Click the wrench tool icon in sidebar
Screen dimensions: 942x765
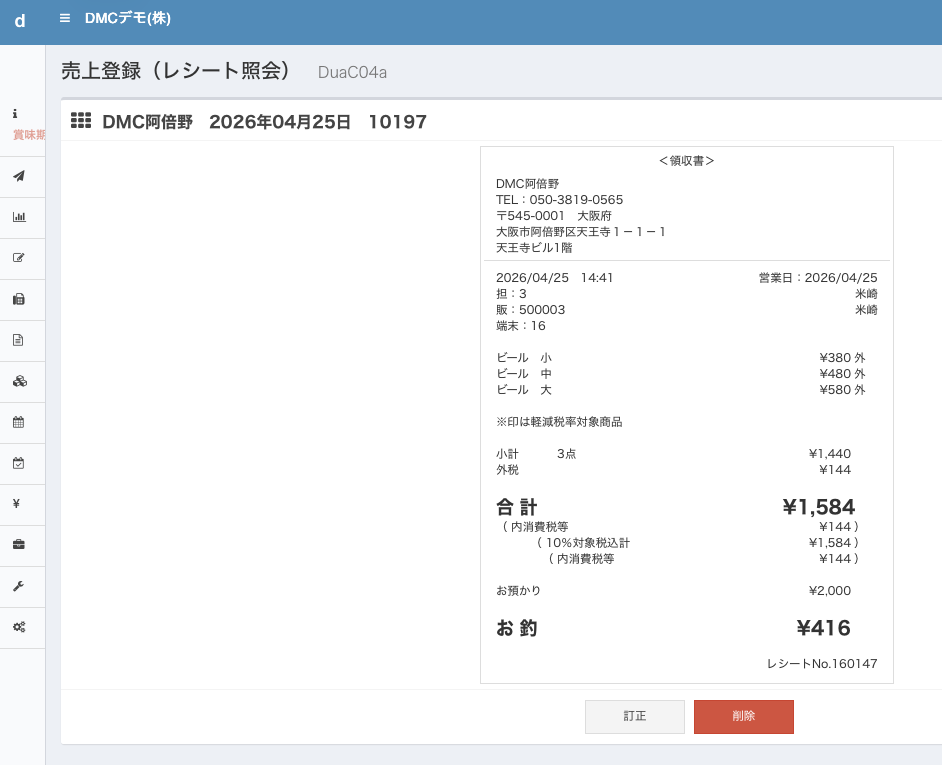18,586
